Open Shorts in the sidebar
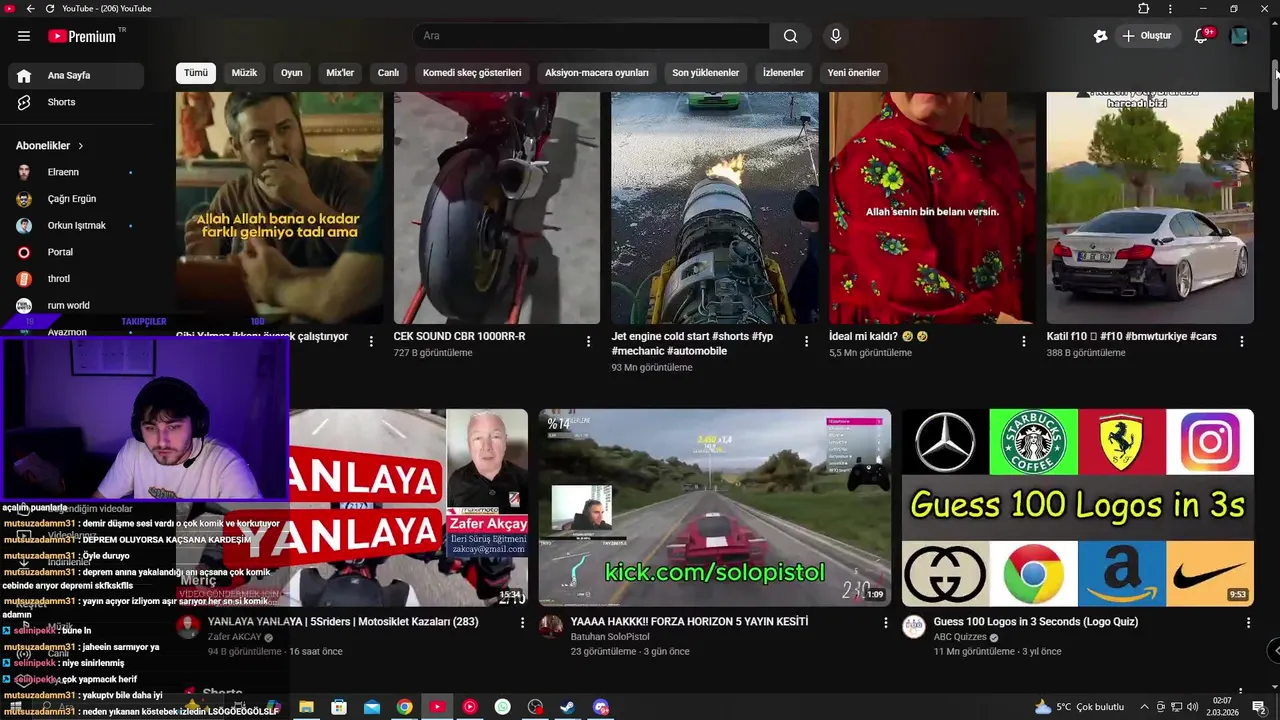This screenshot has height=720, width=1280. (x=76, y=102)
